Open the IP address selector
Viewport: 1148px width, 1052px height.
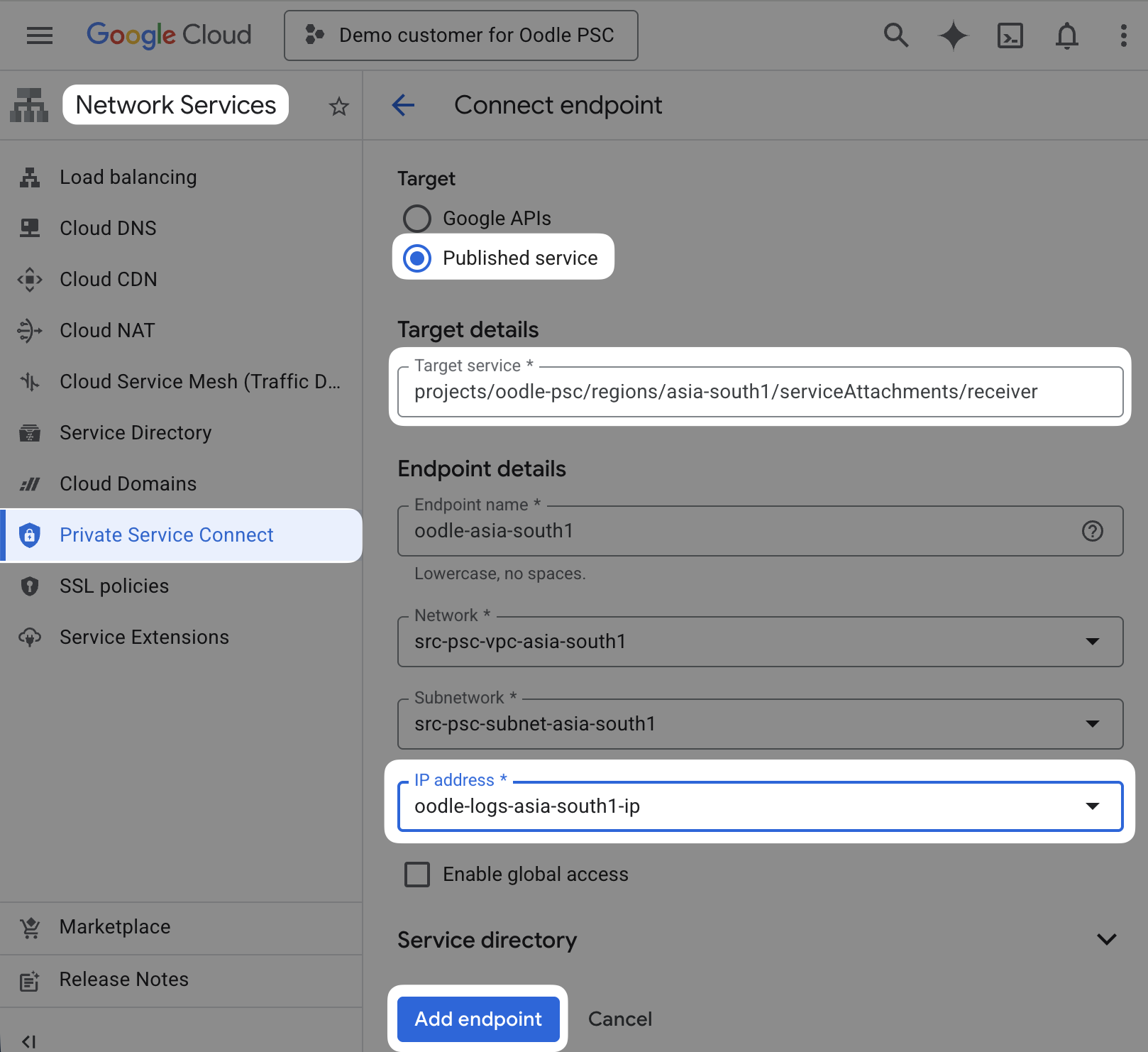(1092, 806)
